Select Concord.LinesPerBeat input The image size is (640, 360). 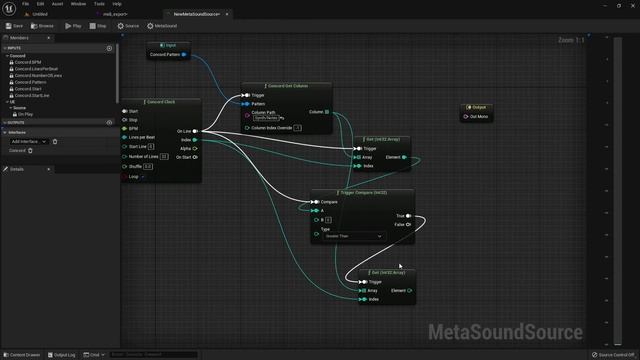pyautogui.click(x=36, y=69)
